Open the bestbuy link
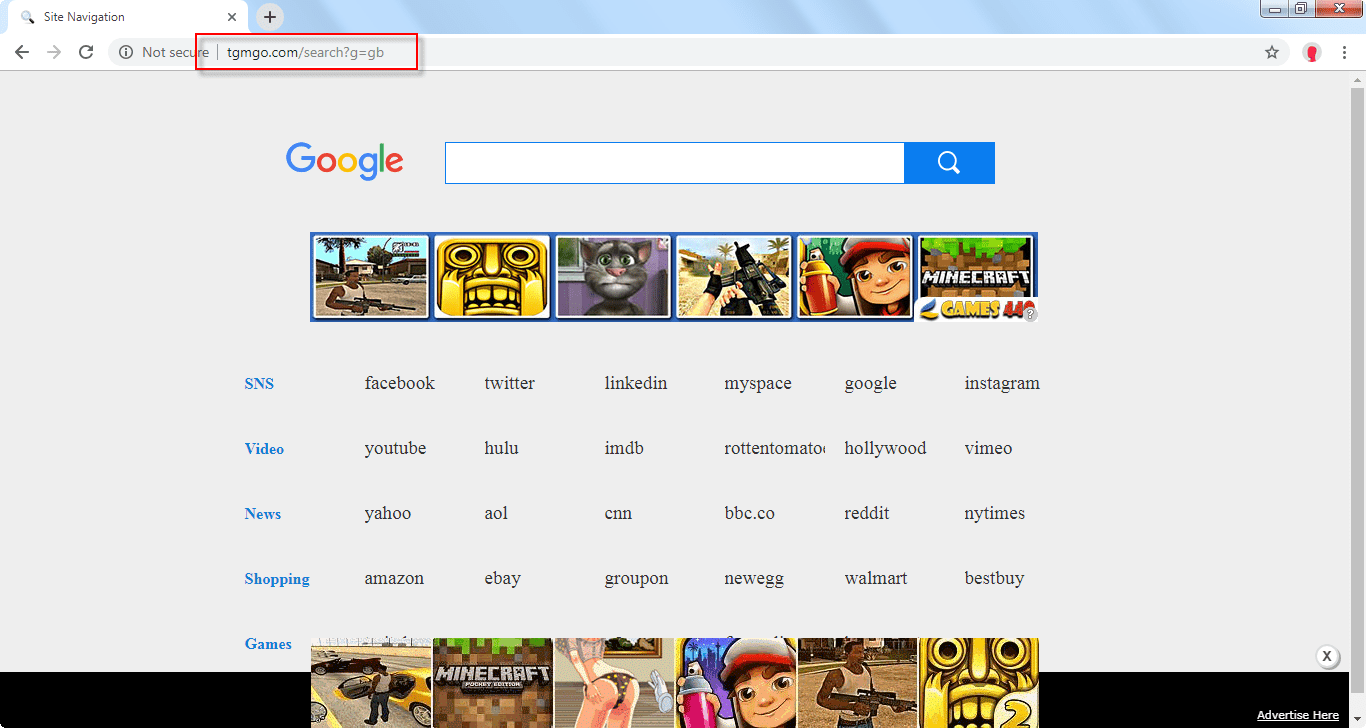This screenshot has height=728, width=1366. (x=994, y=578)
